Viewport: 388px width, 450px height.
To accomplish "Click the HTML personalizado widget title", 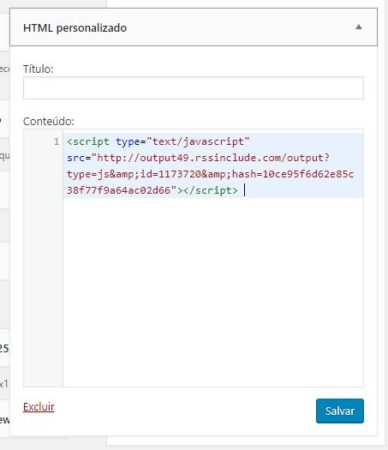I will click(x=75, y=28).
